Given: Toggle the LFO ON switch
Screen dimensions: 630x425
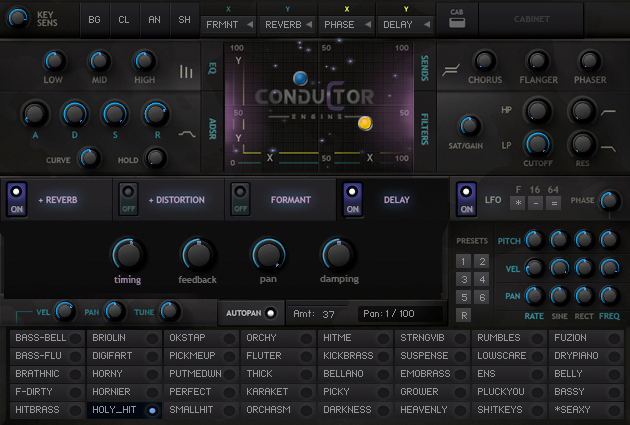Looking at the screenshot, I should pyautogui.click(x=466, y=200).
